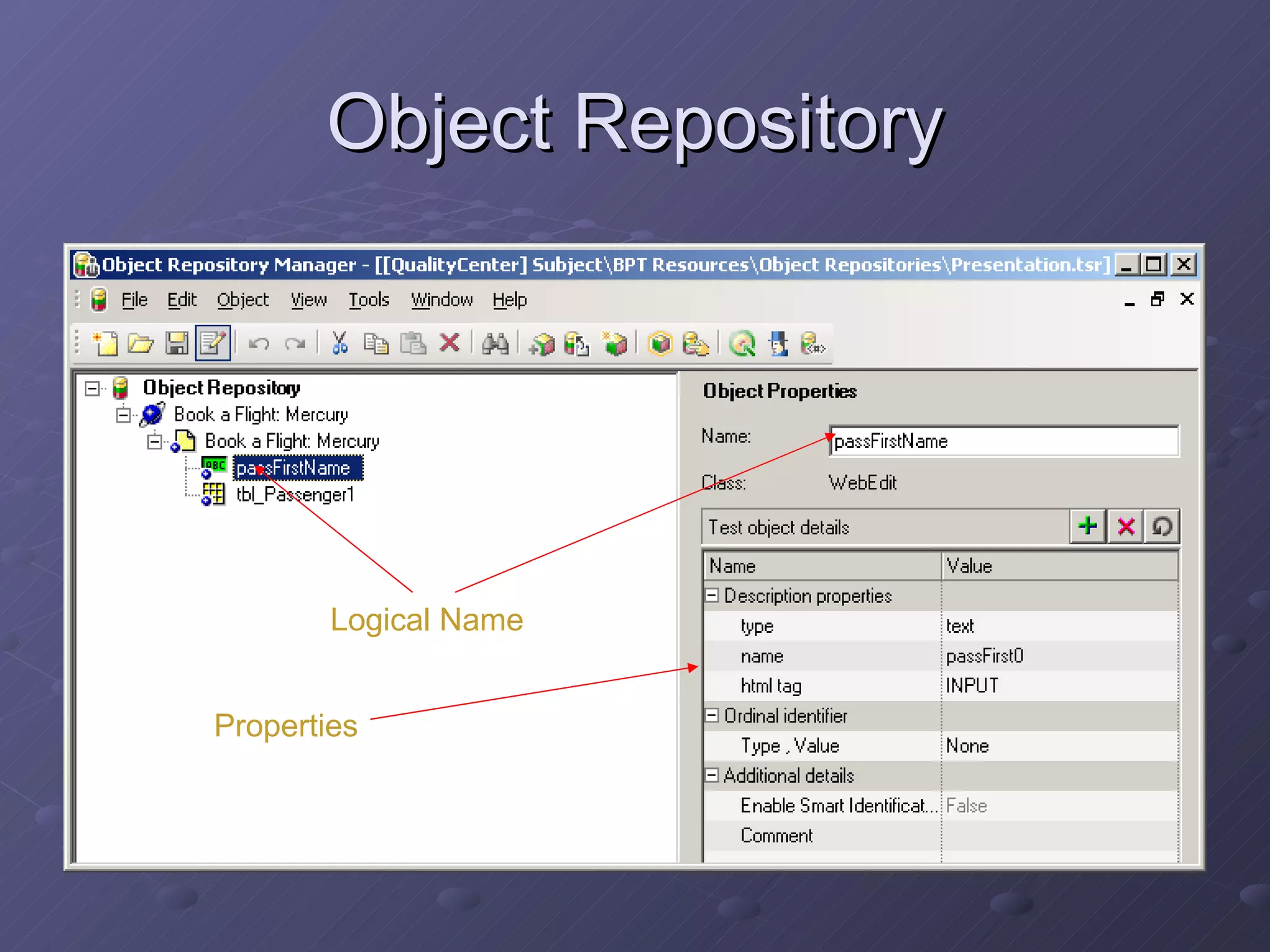The width and height of the screenshot is (1270, 952).
Task: Click the red X Remove properties button
Action: 1125,527
